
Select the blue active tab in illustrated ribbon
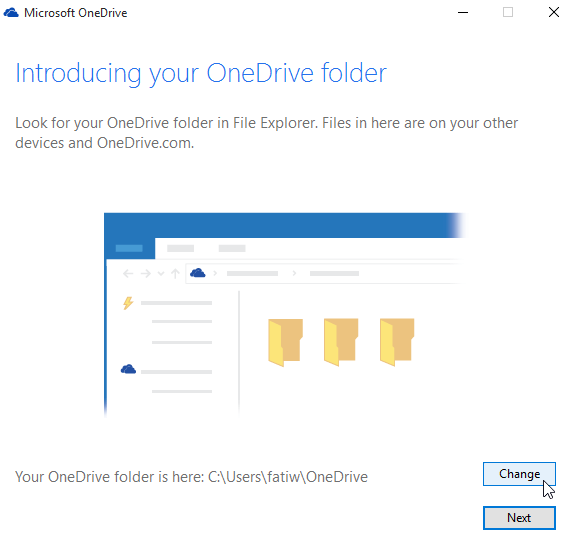(x=129, y=248)
